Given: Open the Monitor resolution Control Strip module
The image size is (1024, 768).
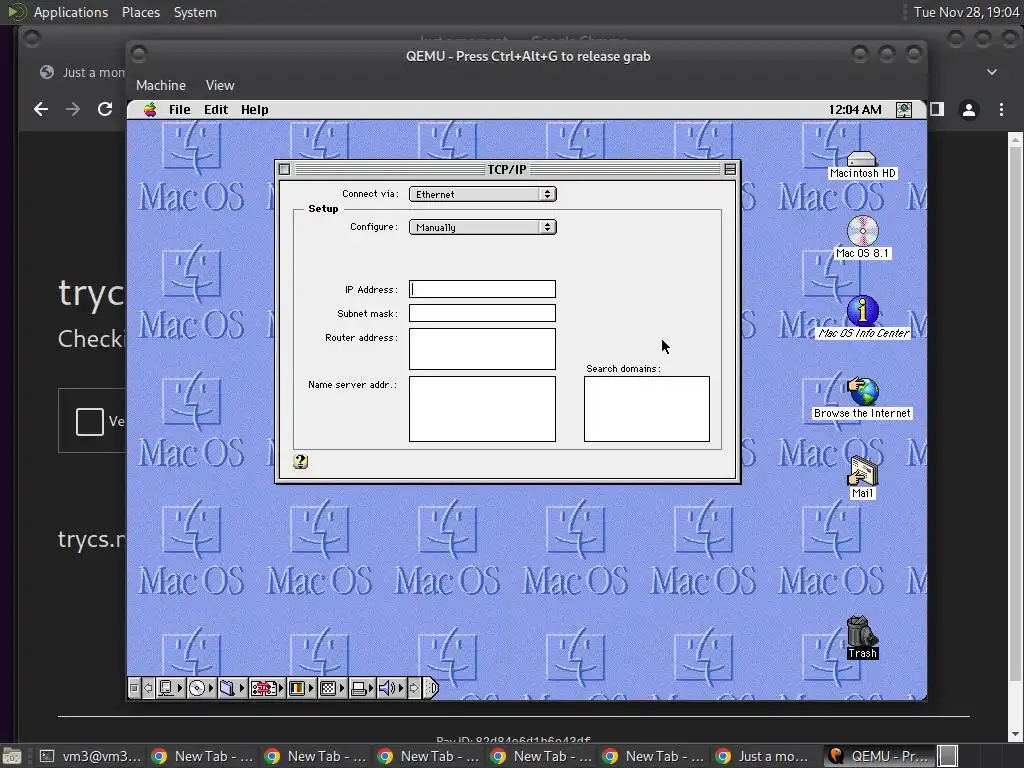Looking at the screenshot, I should coord(332,688).
